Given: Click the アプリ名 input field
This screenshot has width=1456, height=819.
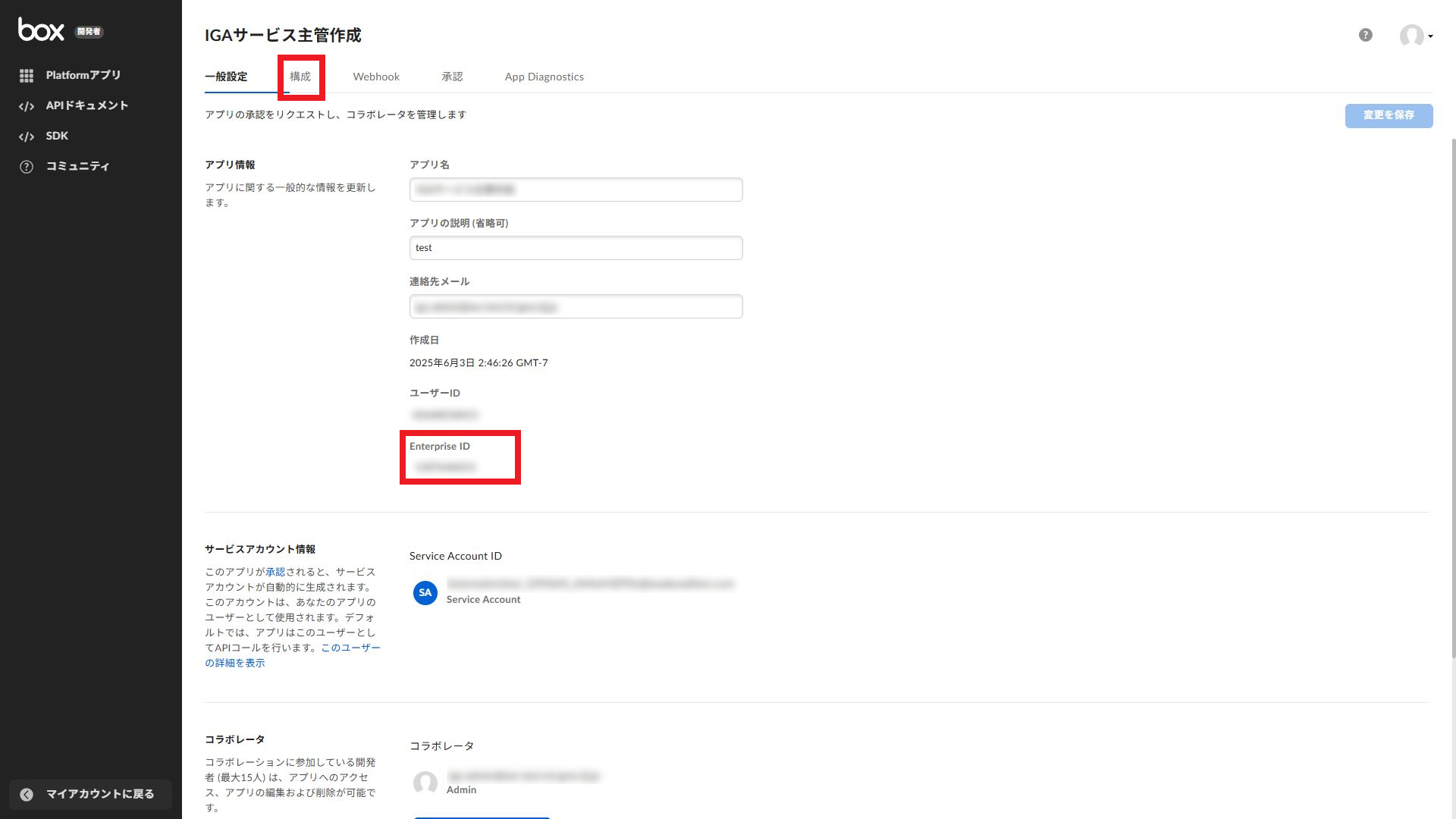Looking at the screenshot, I should coord(576,190).
